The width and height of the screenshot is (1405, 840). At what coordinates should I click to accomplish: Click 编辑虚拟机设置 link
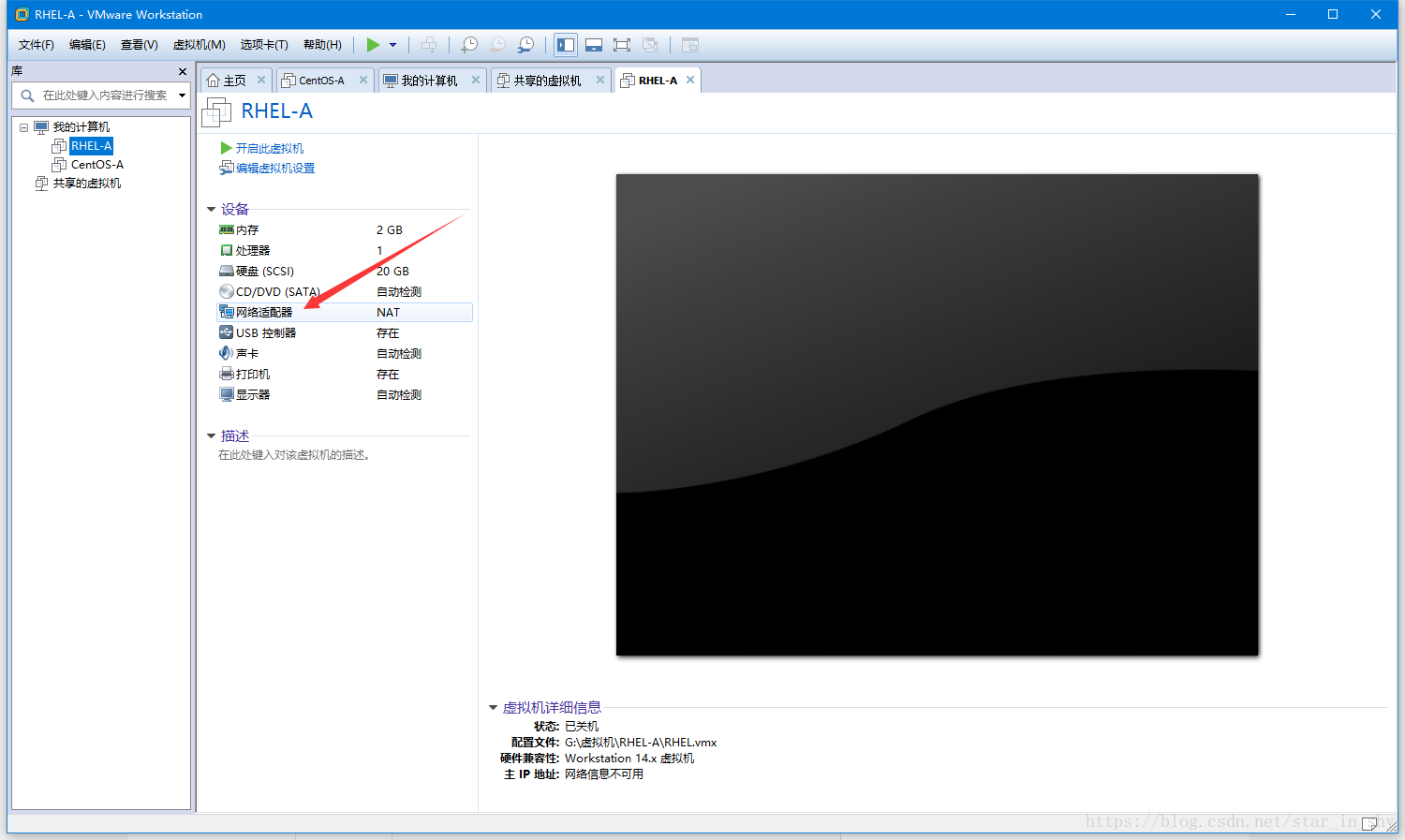coord(275,169)
